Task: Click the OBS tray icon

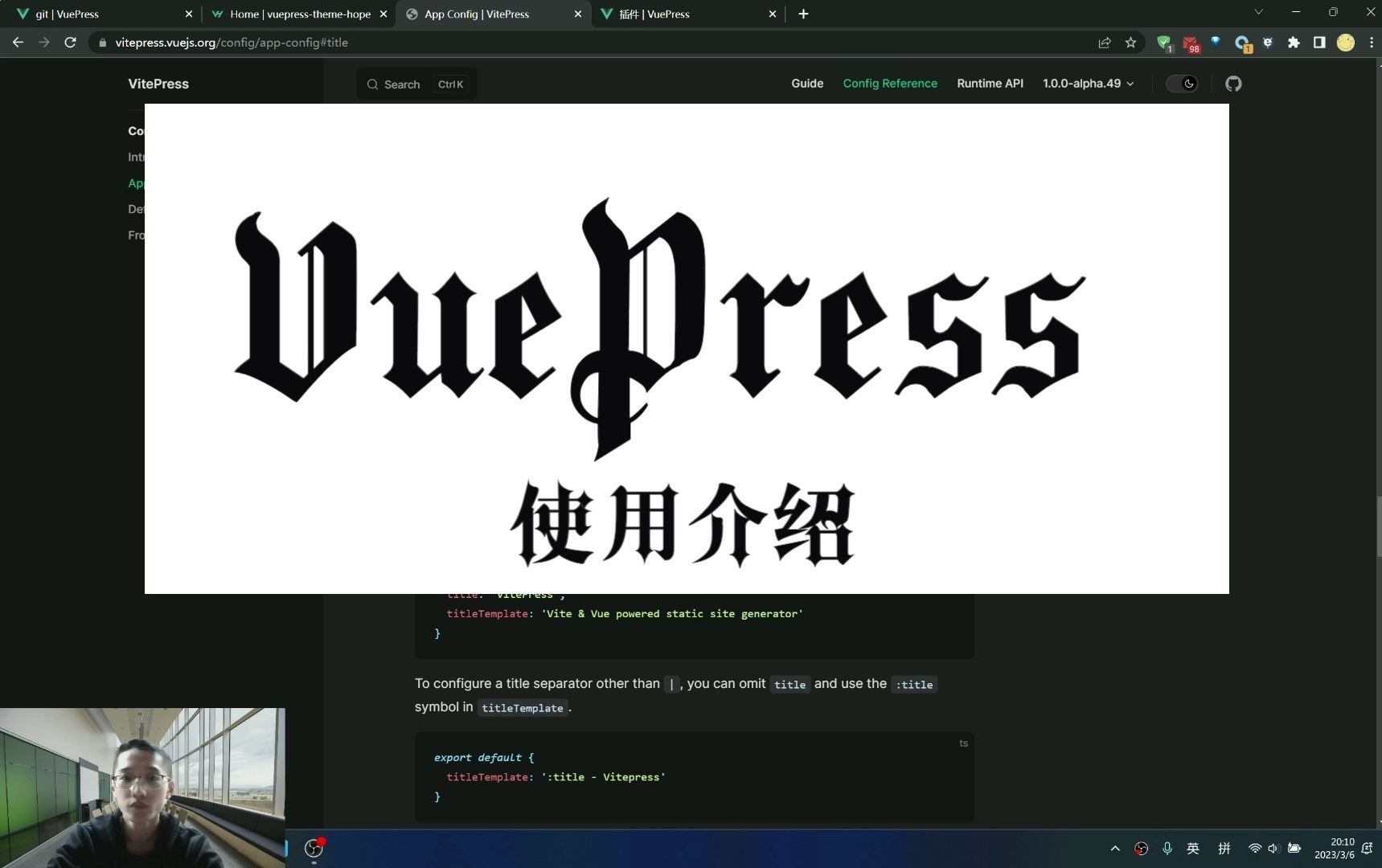Action: pyautogui.click(x=1141, y=848)
